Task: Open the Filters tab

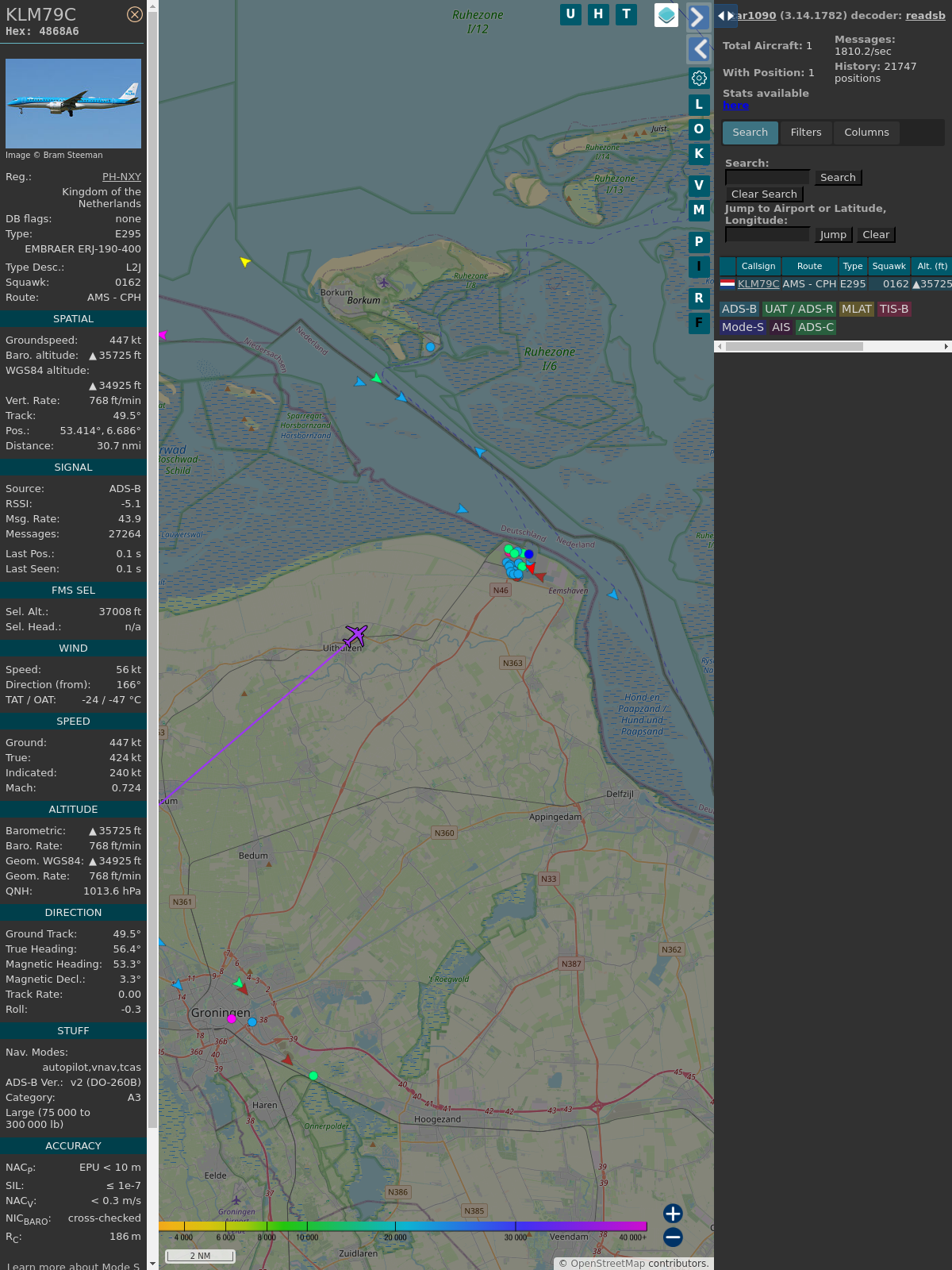Action: (x=806, y=133)
